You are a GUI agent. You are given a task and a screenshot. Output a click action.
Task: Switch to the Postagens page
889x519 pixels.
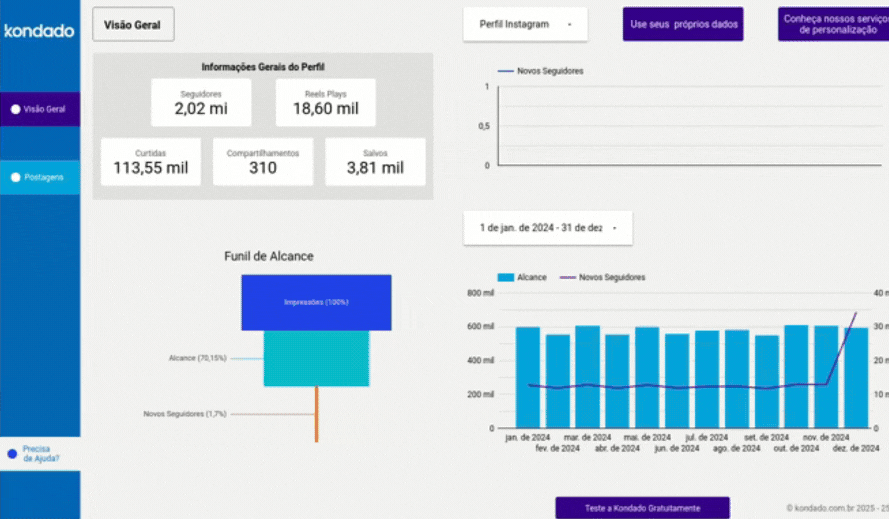tap(43, 177)
